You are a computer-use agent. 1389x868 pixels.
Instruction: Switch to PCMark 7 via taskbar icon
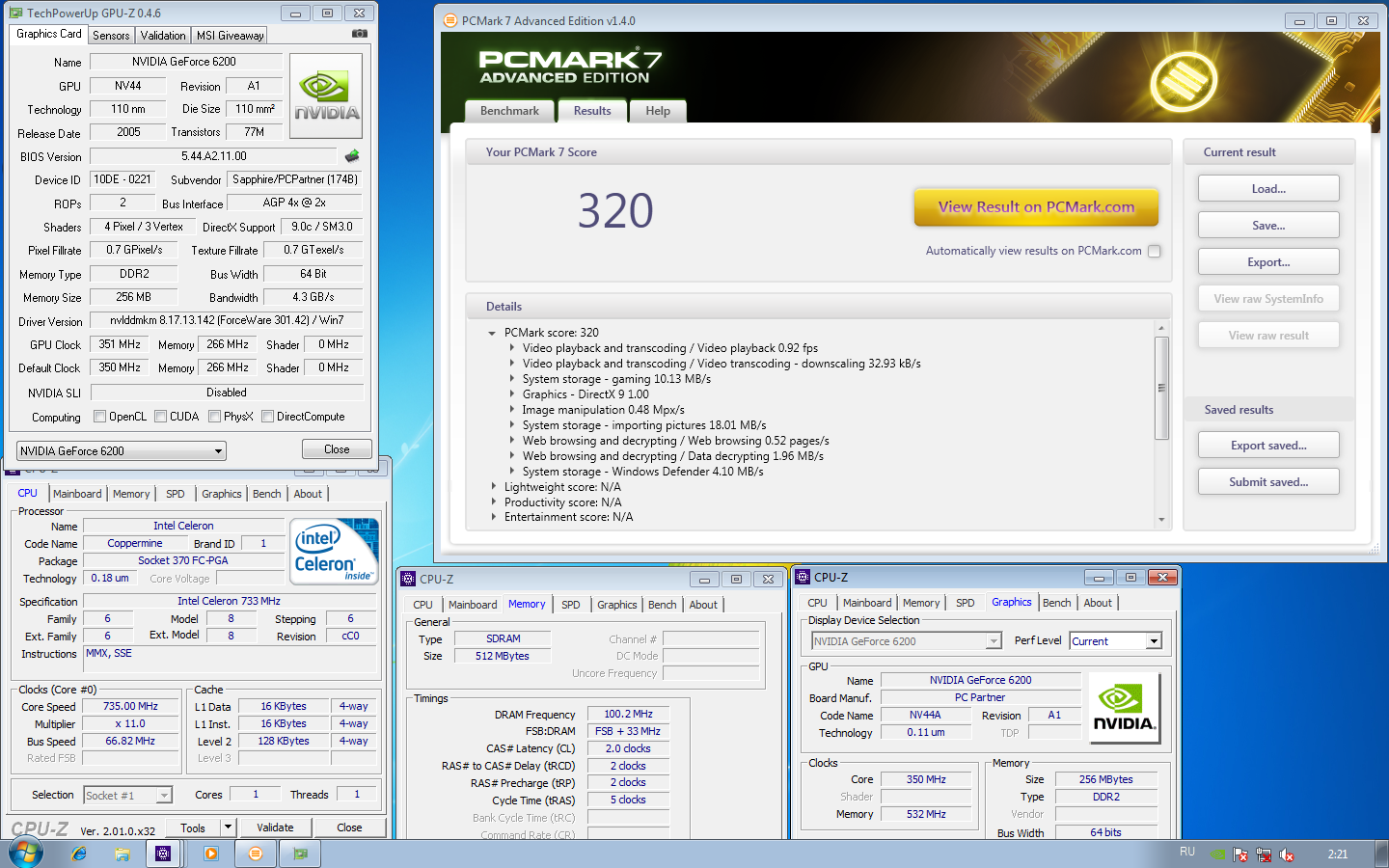(x=256, y=854)
